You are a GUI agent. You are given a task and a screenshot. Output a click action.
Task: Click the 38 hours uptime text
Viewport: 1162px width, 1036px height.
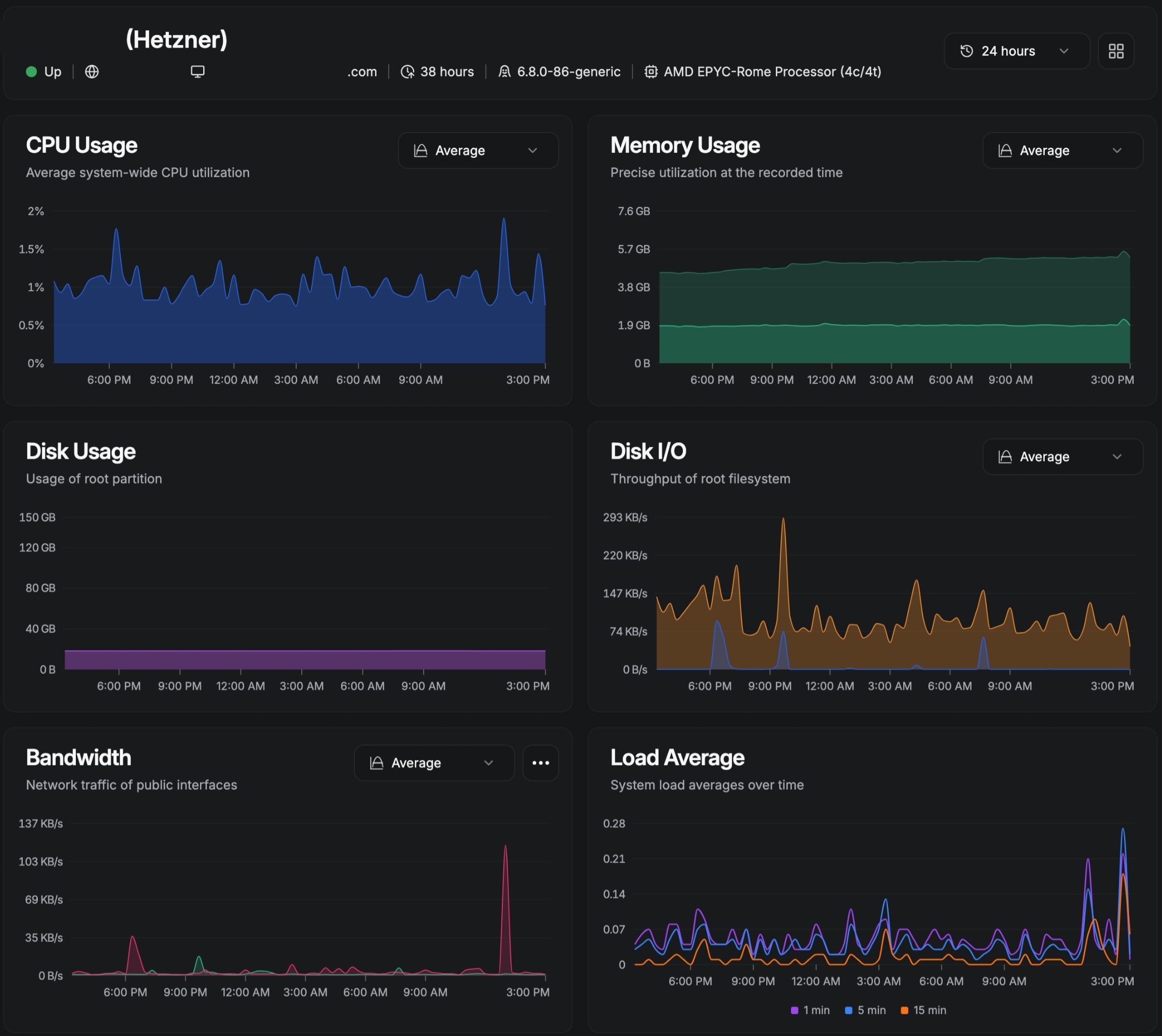pyautogui.click(x=447, y=72)
